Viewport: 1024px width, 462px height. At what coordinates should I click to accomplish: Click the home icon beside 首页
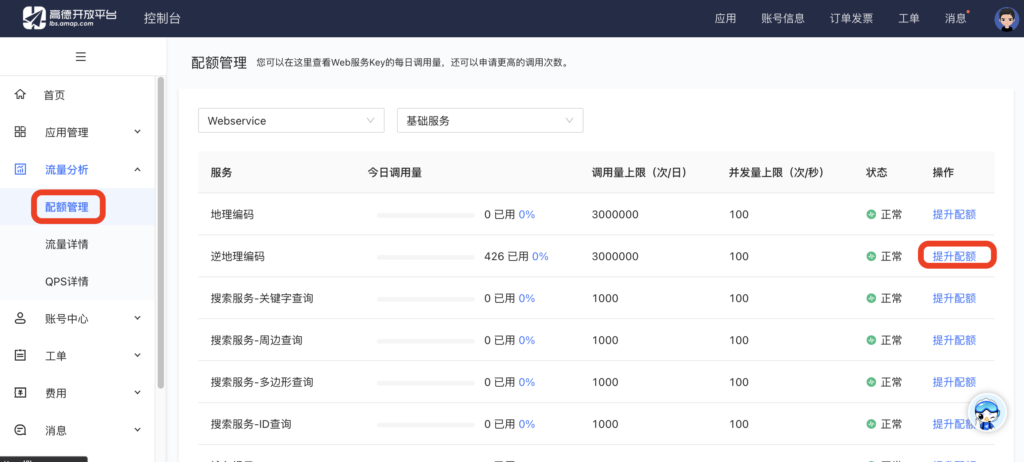[20, 95]
